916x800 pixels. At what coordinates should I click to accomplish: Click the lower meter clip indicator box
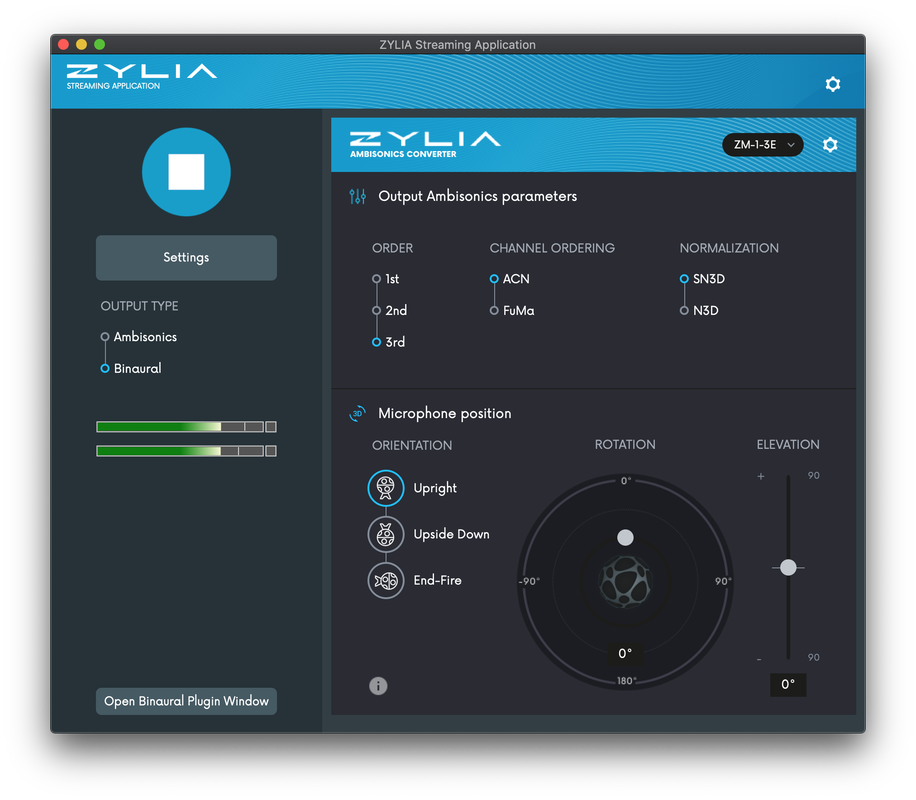tap(271, 451)
